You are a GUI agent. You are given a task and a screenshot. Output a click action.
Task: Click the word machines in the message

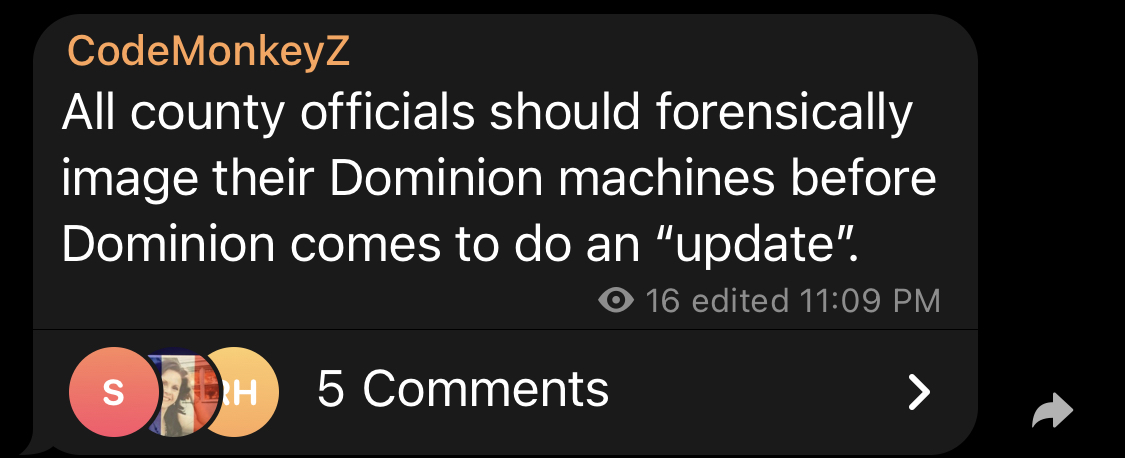point(666,178)
